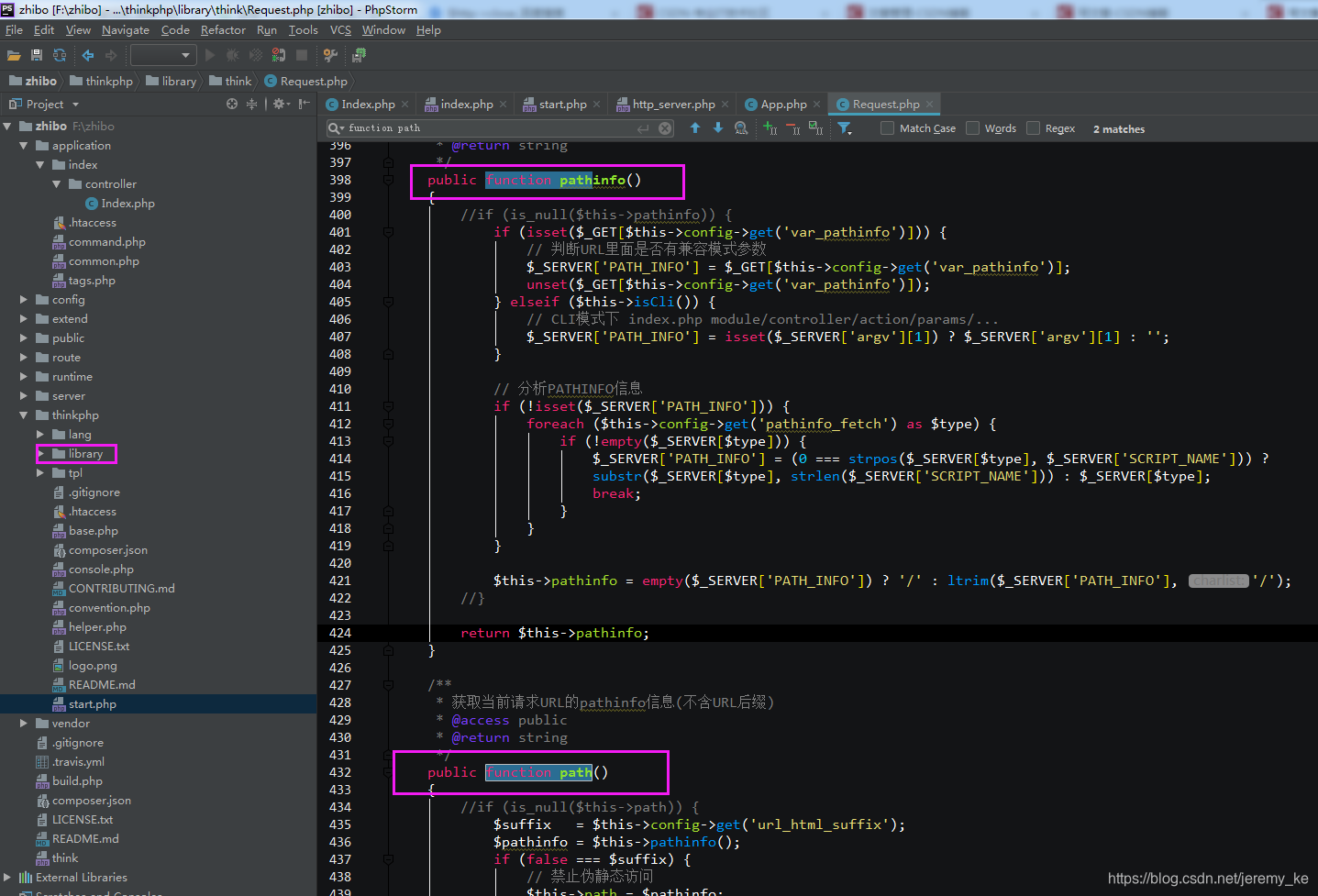Navigate back with the blue arrow
The image size is (1318, 896).
click(x=88, y=55)
